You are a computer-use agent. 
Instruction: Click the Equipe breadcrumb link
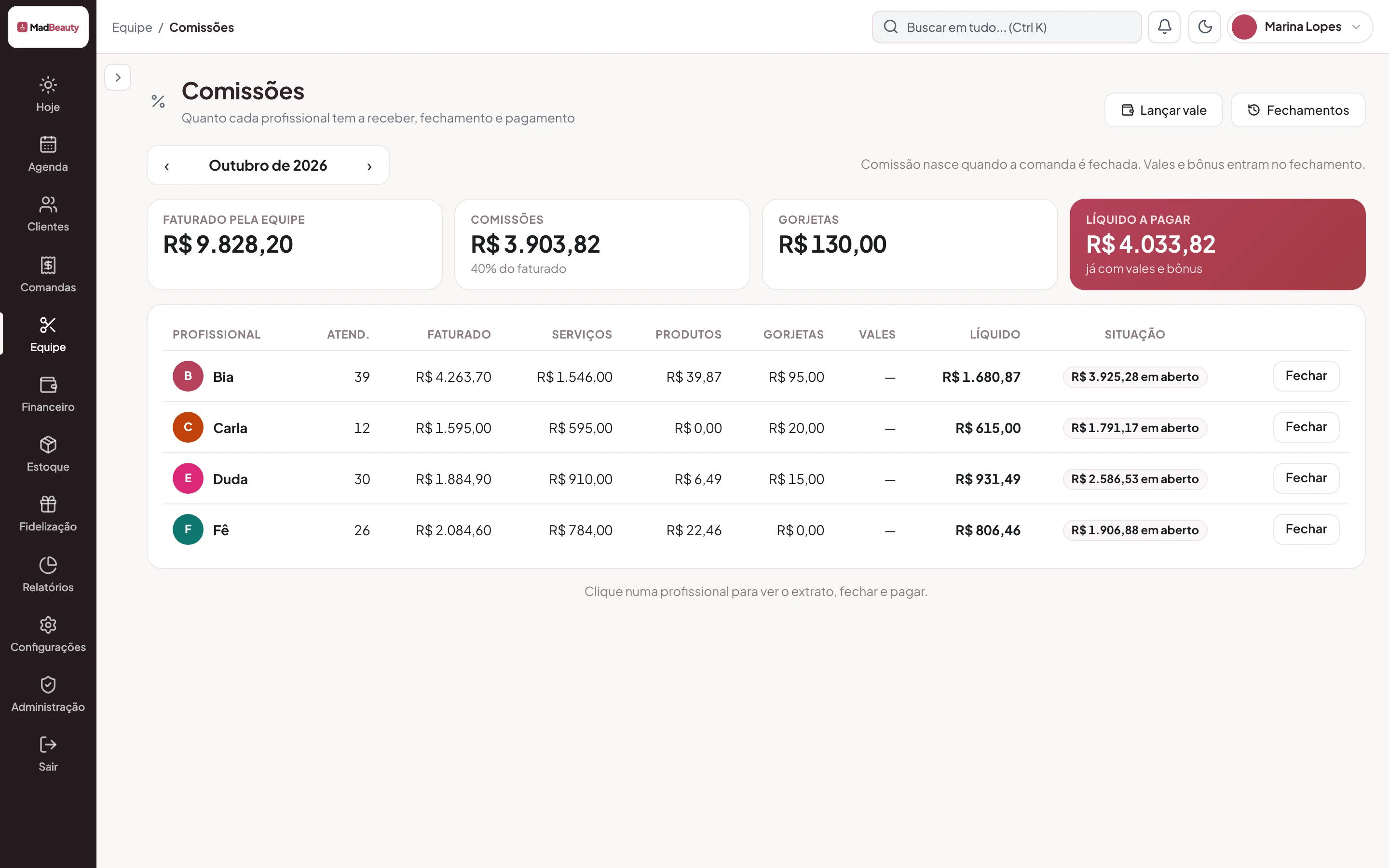132,27
